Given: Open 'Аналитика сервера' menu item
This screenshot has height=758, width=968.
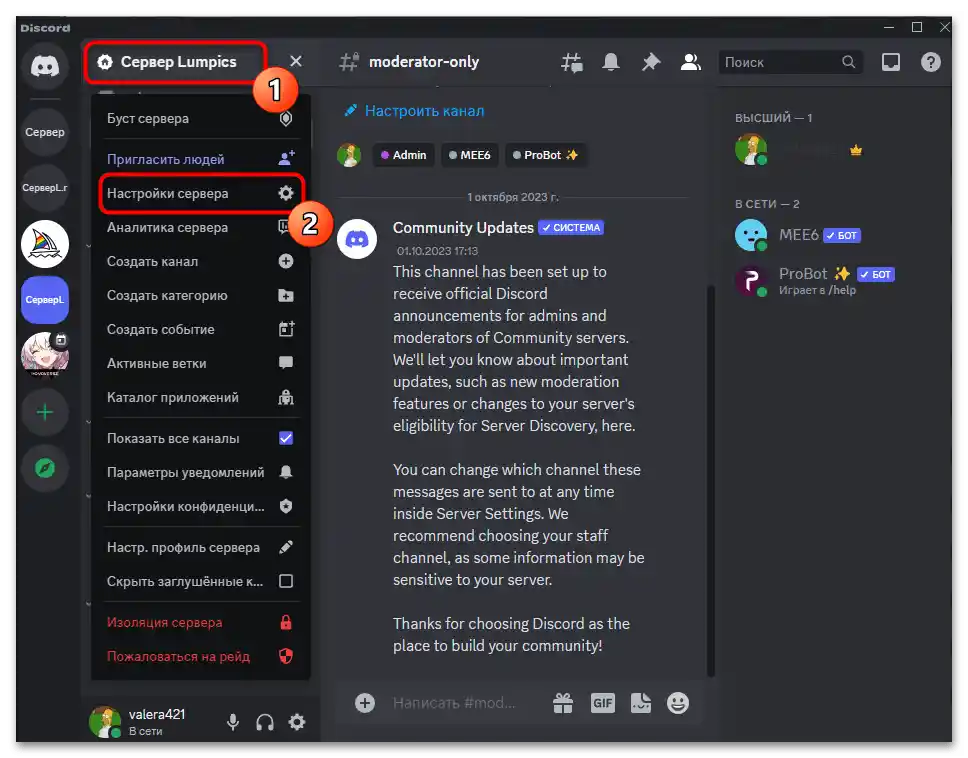Looking at the screenshot, I should pyautogui.click(x=200, y=228).
